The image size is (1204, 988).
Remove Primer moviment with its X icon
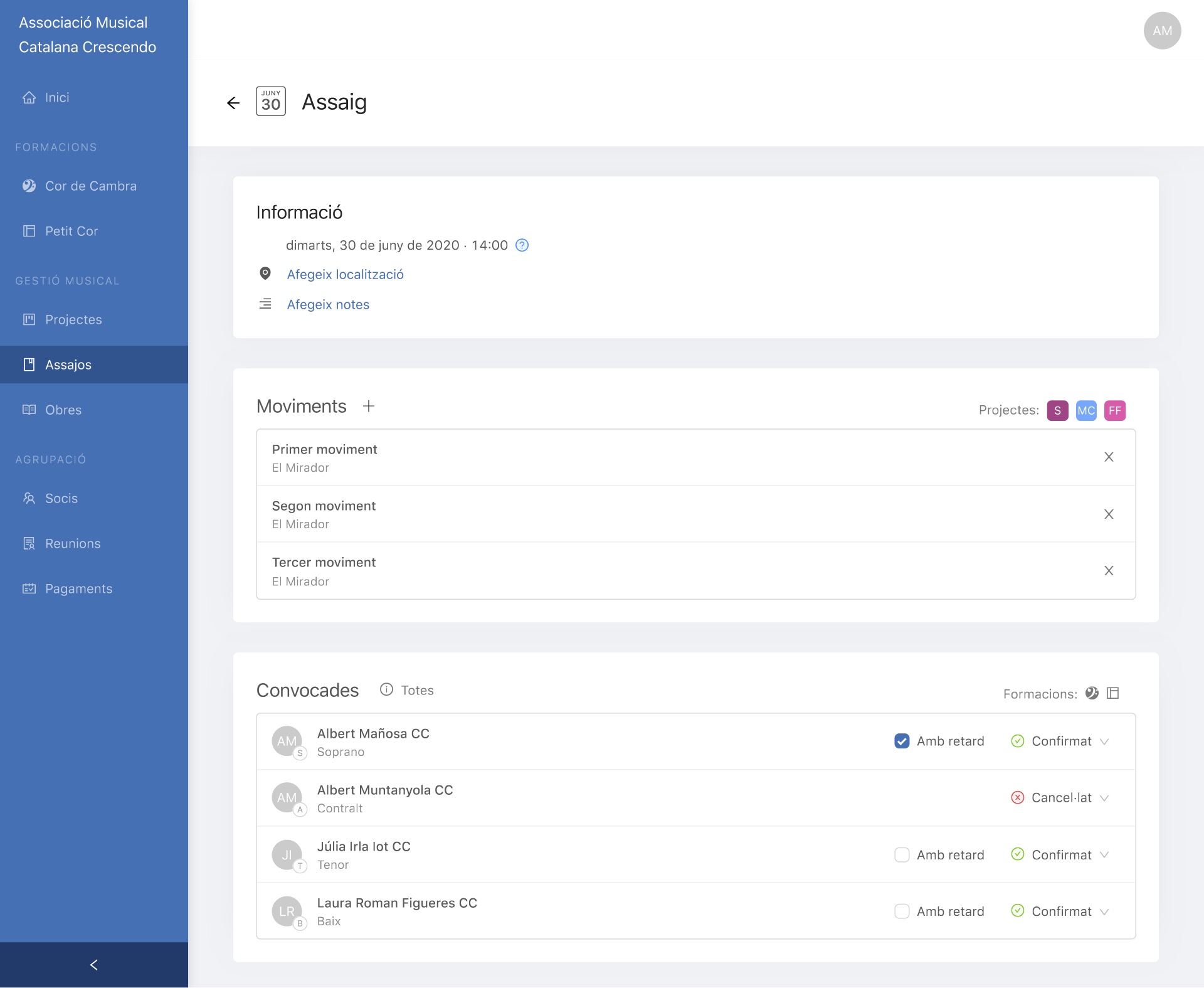1109,457
